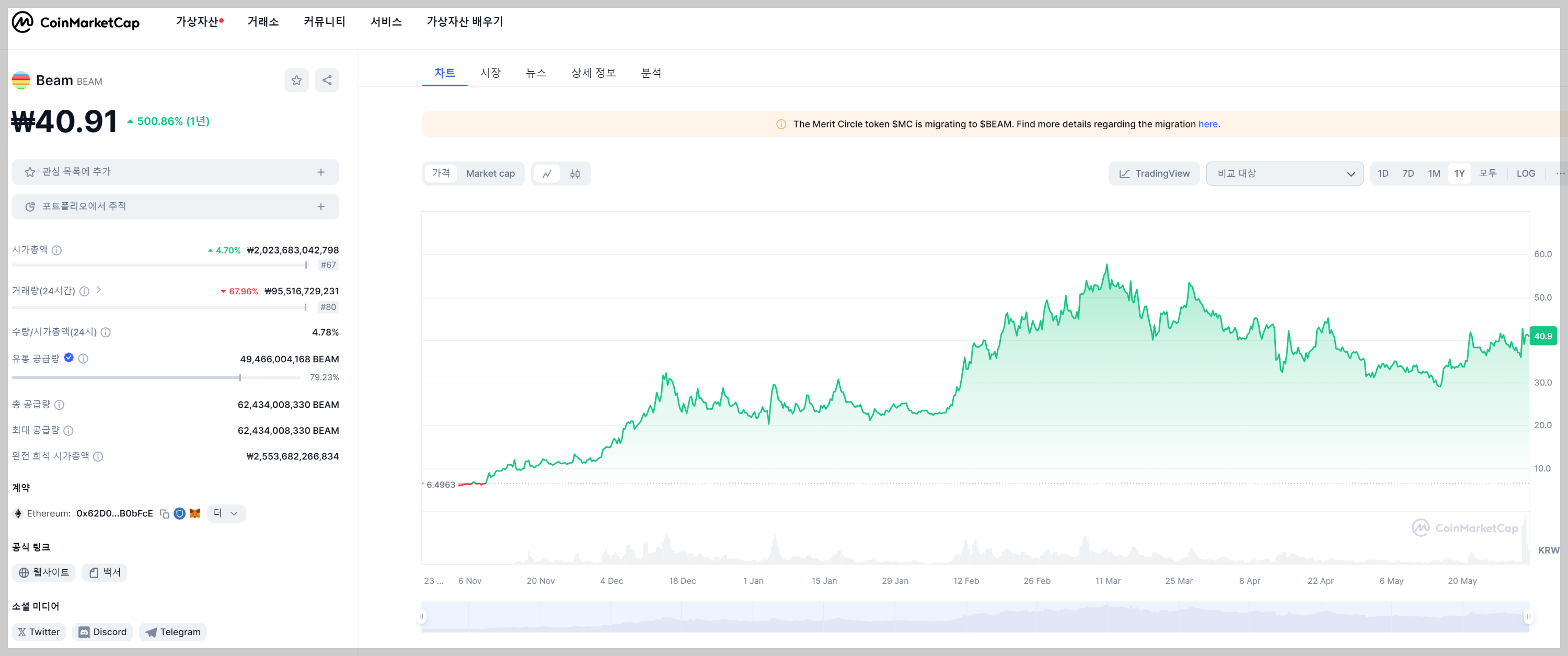Select the 7D time range
Screen dimensions: 1568x656
pos(1408,174)
